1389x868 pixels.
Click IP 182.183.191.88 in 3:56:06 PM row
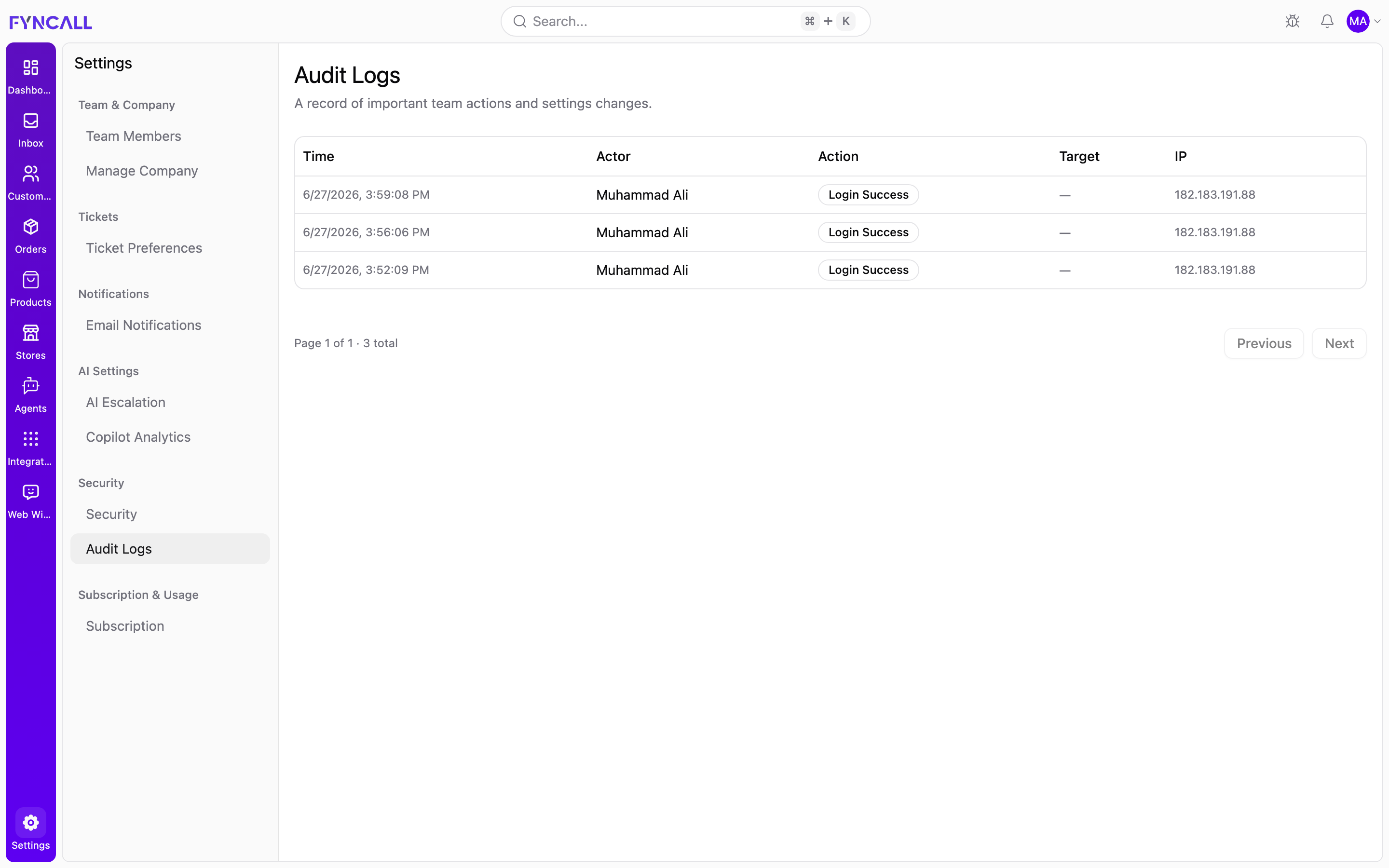click(x=1214, y=232)
